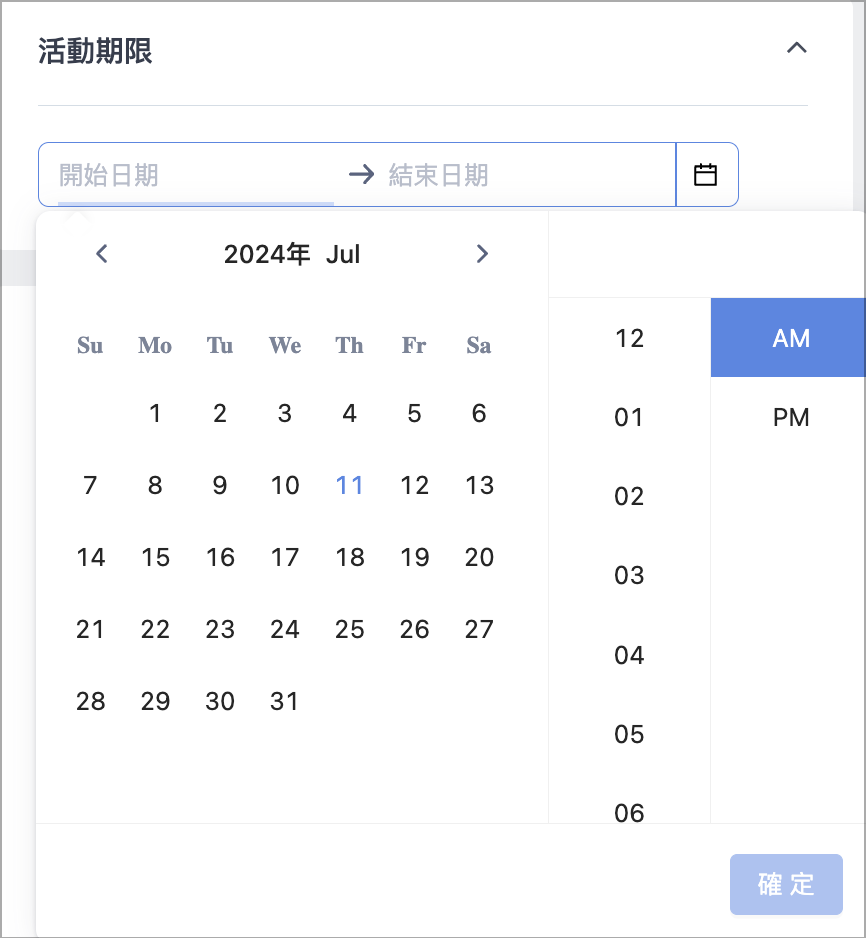Choose hour 12 in the time column
Image resolution: width=866 pixels, height=938 pixels.
629,338
